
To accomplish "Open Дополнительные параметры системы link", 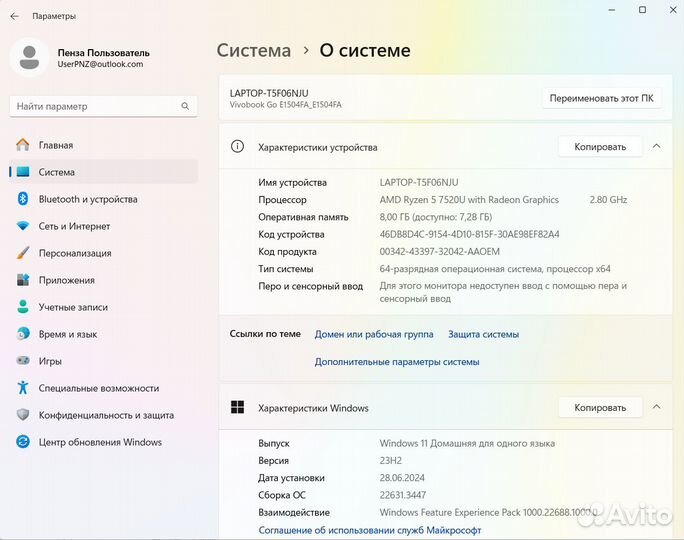I will (397, 362).
